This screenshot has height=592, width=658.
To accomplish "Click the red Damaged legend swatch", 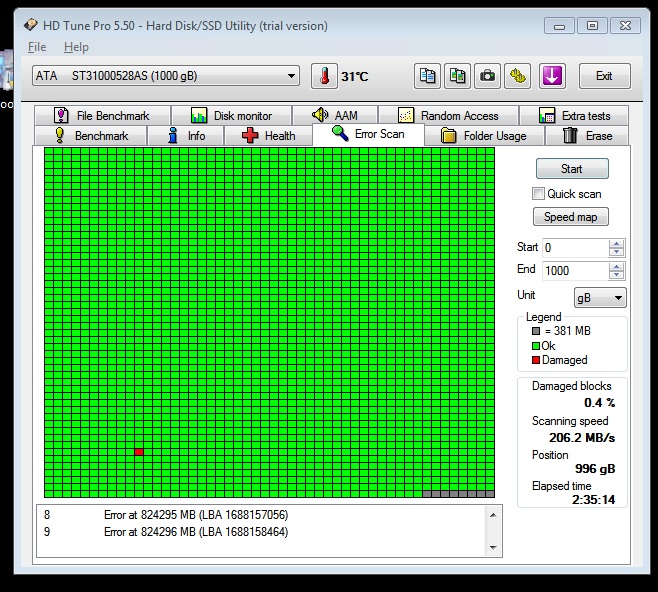I will point(536,360).
